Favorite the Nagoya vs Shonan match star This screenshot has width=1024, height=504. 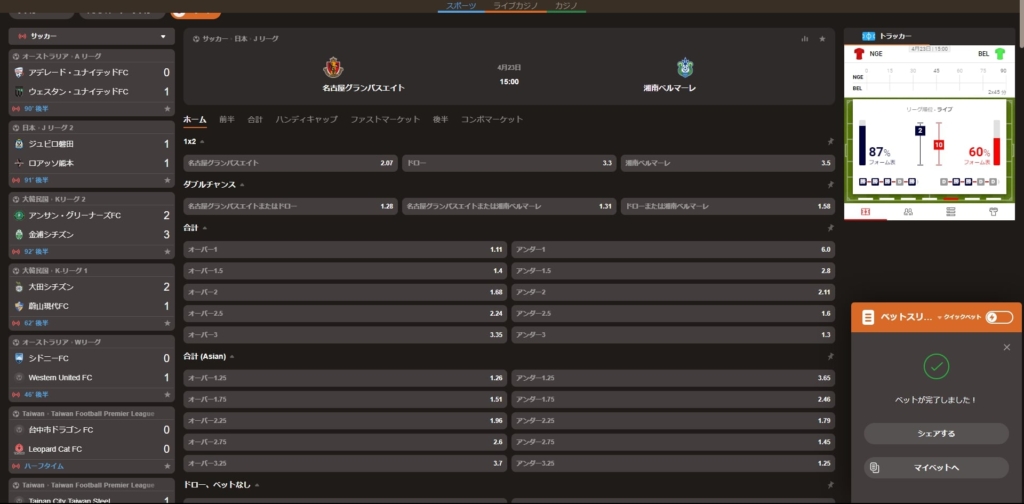click(x=822, y=39)
